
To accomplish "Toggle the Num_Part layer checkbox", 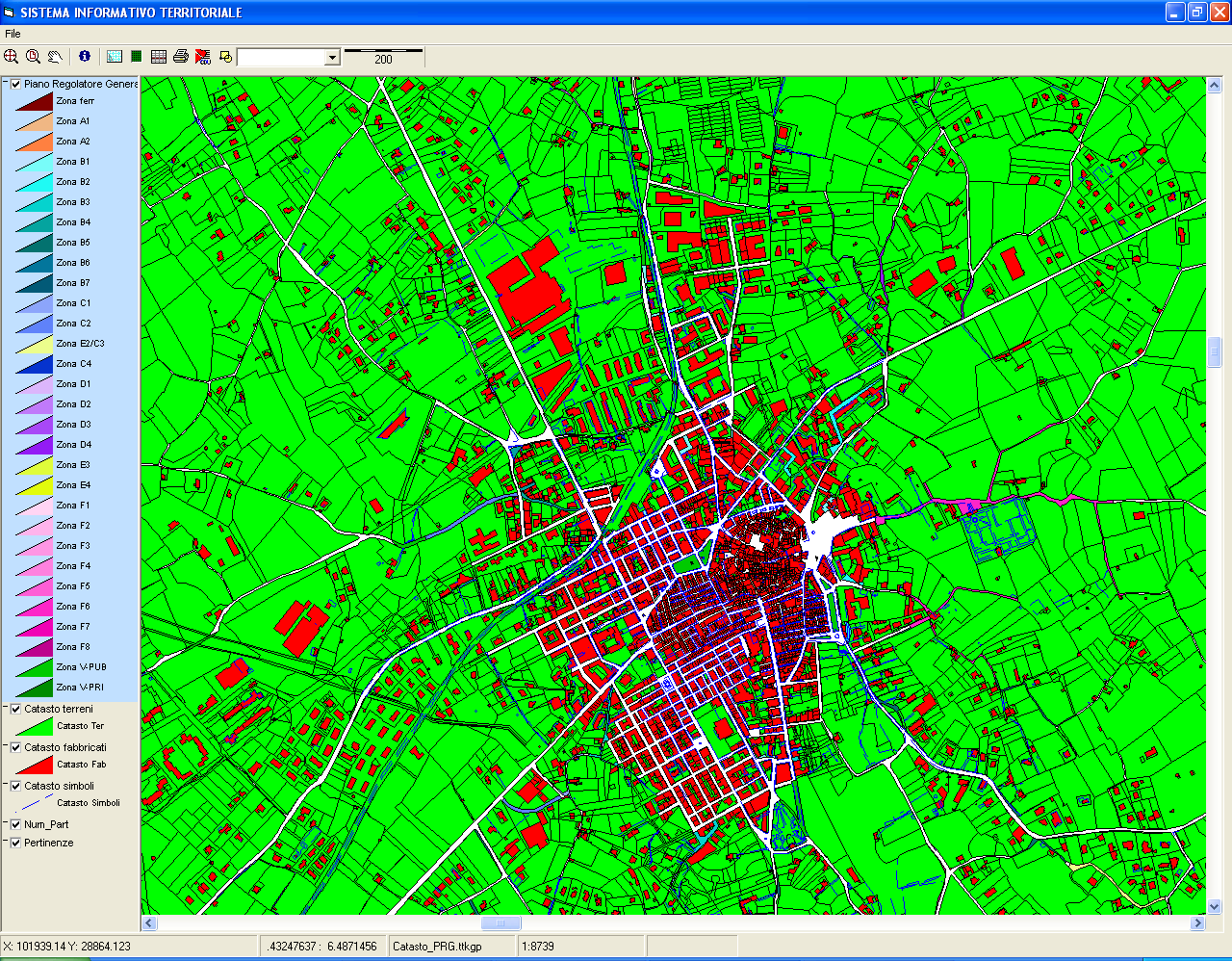I will pos(16,824).
